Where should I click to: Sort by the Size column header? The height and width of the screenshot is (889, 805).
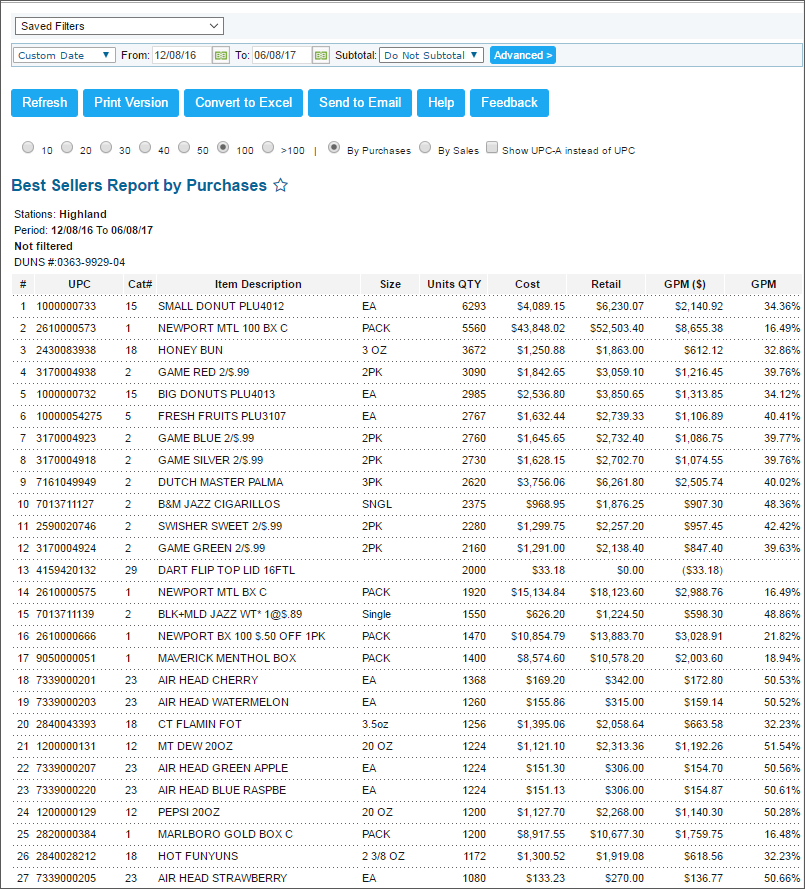390,285
